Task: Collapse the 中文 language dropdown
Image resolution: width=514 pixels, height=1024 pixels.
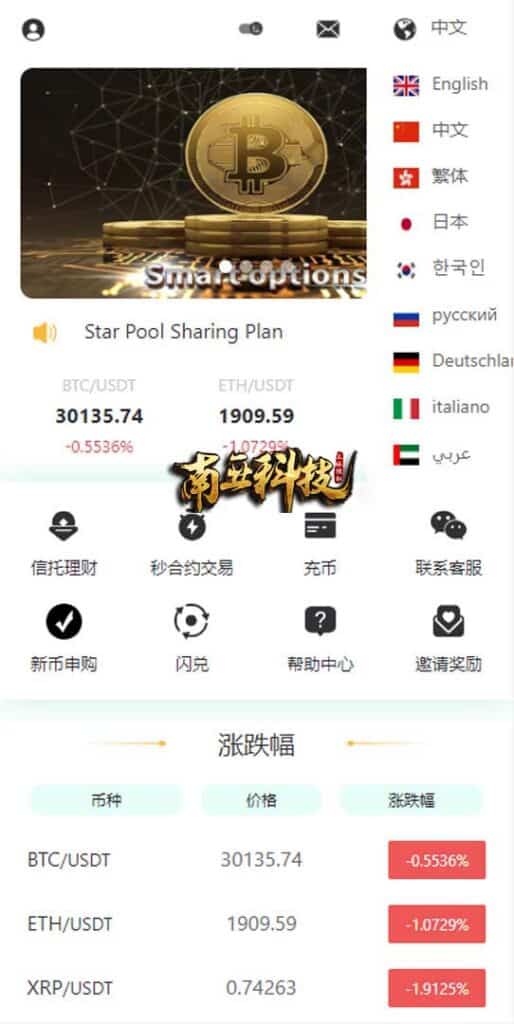Action: (x=431, y=29)
